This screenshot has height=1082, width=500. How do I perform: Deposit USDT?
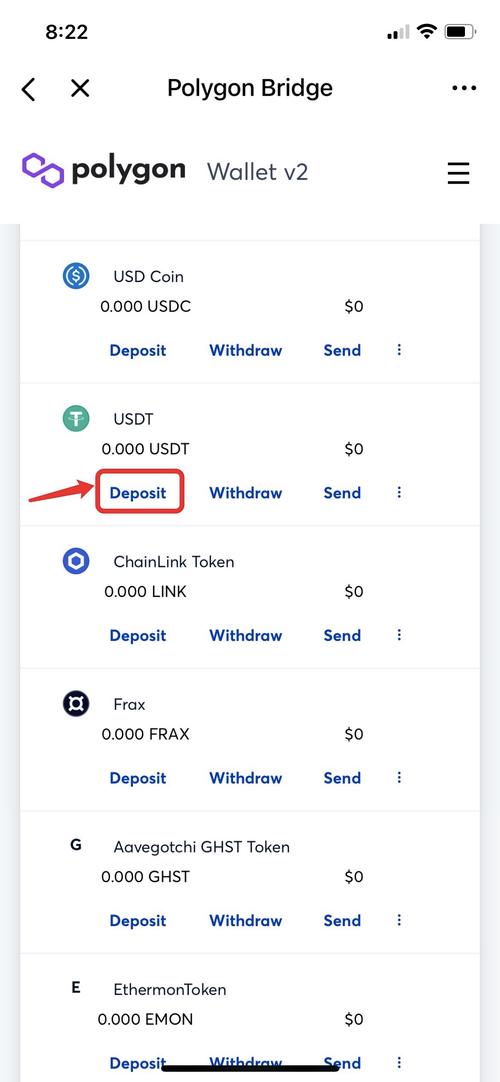(x=139, y=493)
